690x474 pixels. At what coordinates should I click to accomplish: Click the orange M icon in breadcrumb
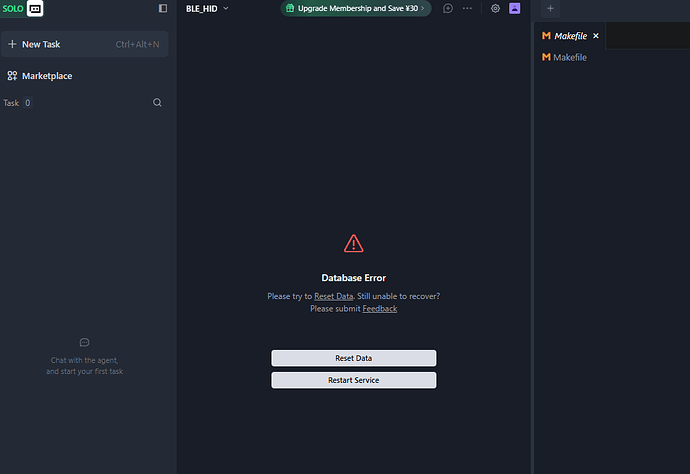546,57
